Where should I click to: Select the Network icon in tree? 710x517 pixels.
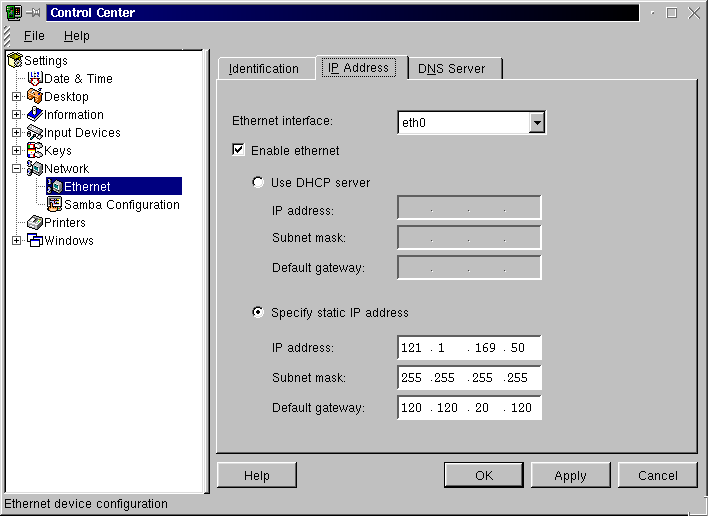tap(35, 169)
